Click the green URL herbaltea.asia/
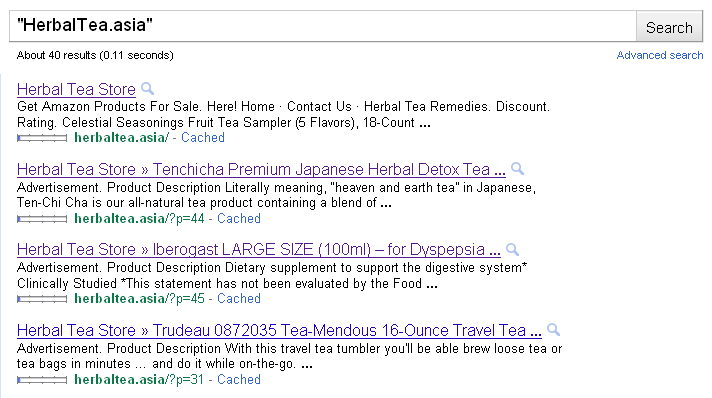The width and height of the screenshot is (712, 398). point(121,137)
